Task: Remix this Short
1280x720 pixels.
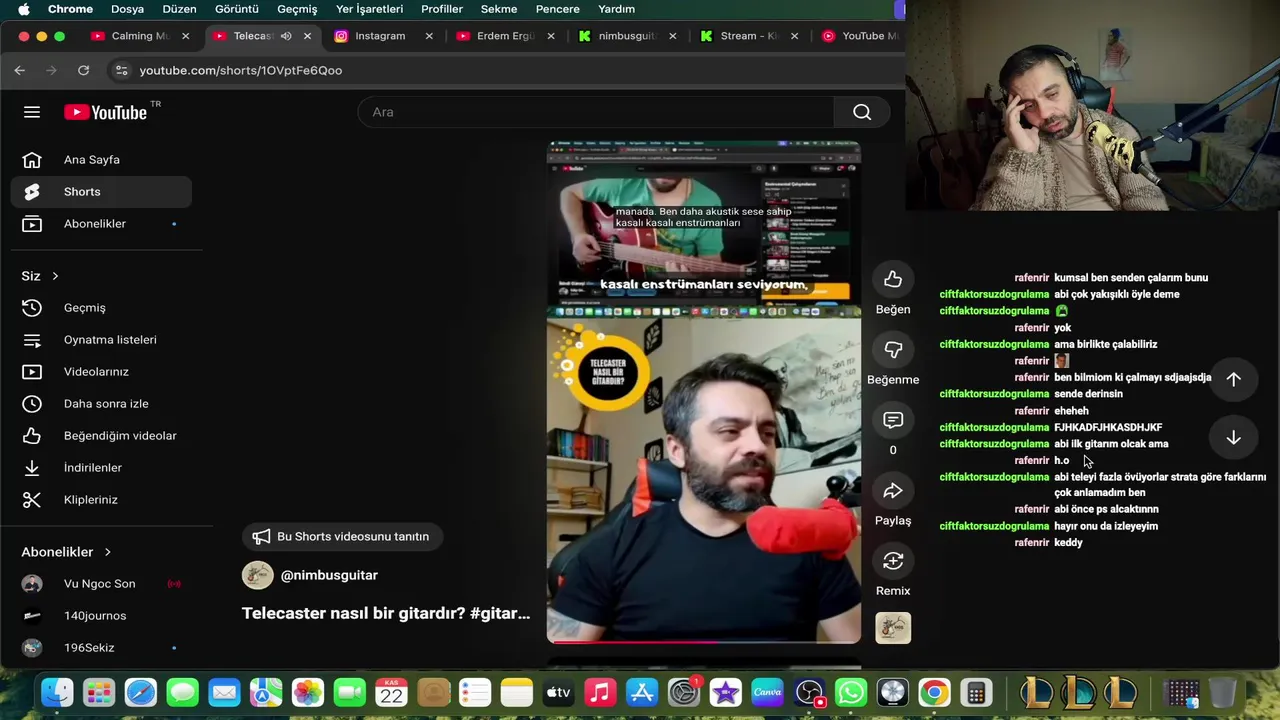Action: (x=893, y=561)
